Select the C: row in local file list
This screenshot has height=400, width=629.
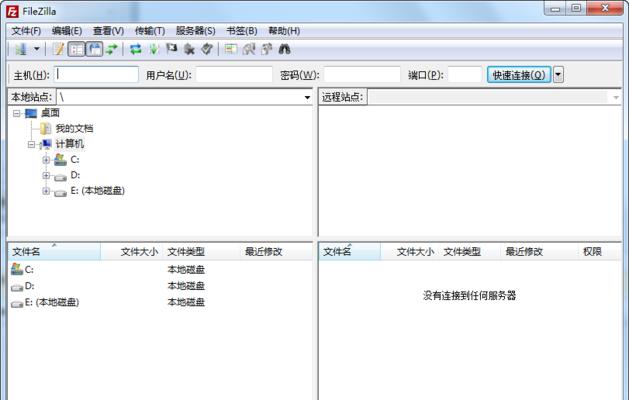click(160, 269)
